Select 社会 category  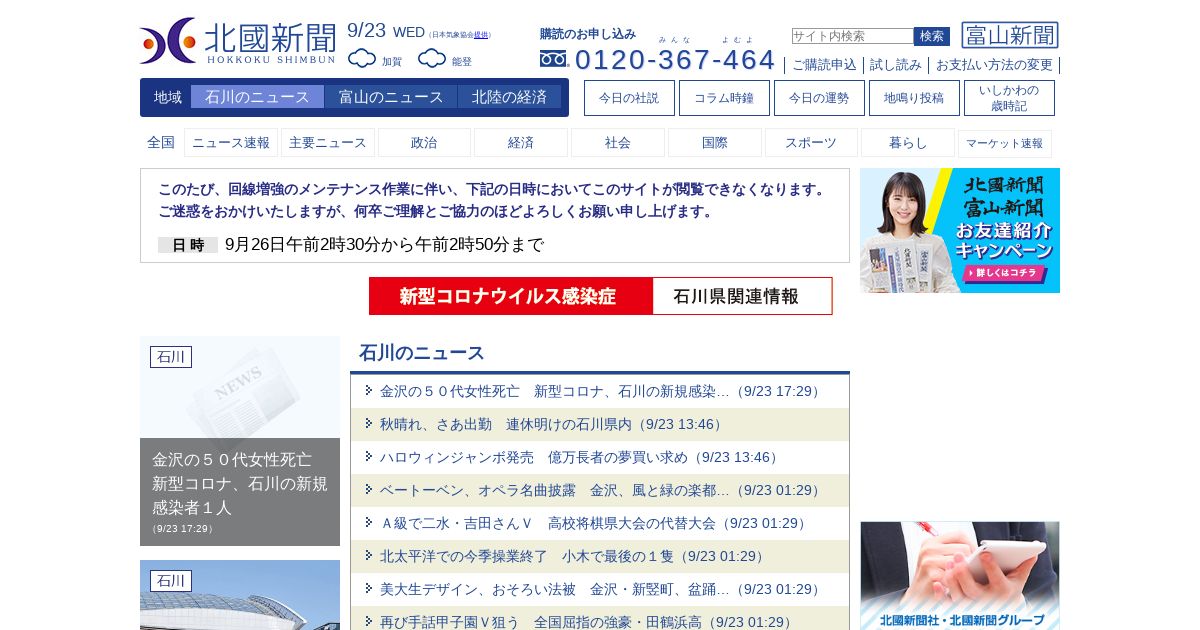(618, 143)
